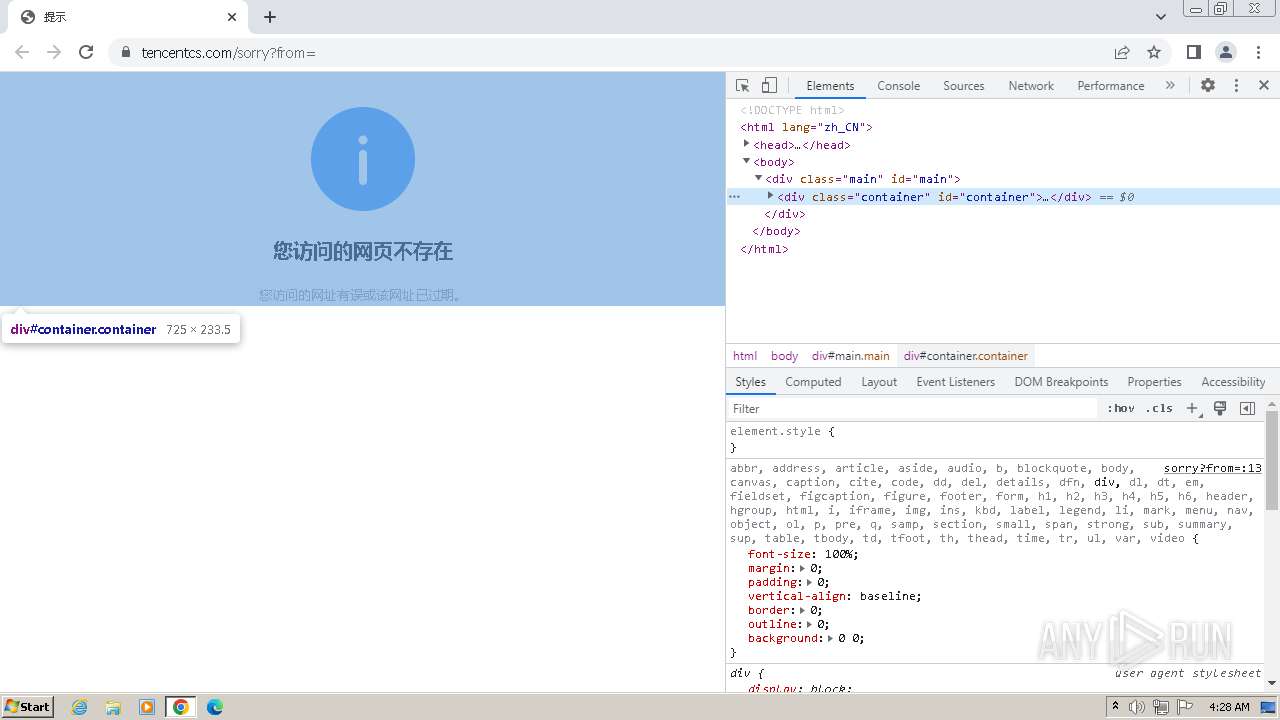Image resolution: width=1280 pixels, height=720 pixels.
Task: Reload the page
Action: tap(86, 52)
